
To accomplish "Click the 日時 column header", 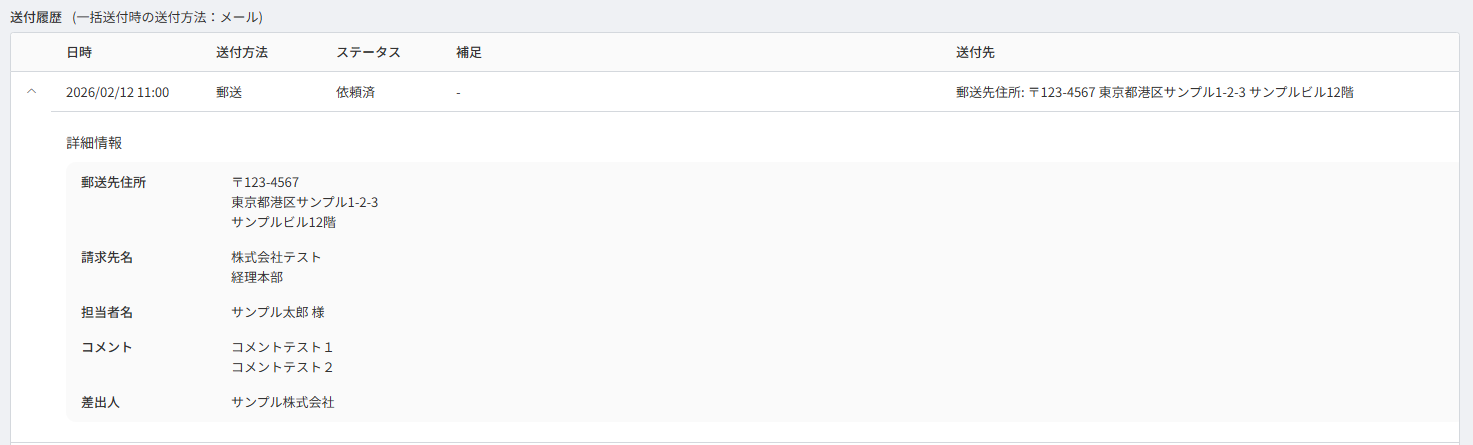I will [x=79, y=52].
